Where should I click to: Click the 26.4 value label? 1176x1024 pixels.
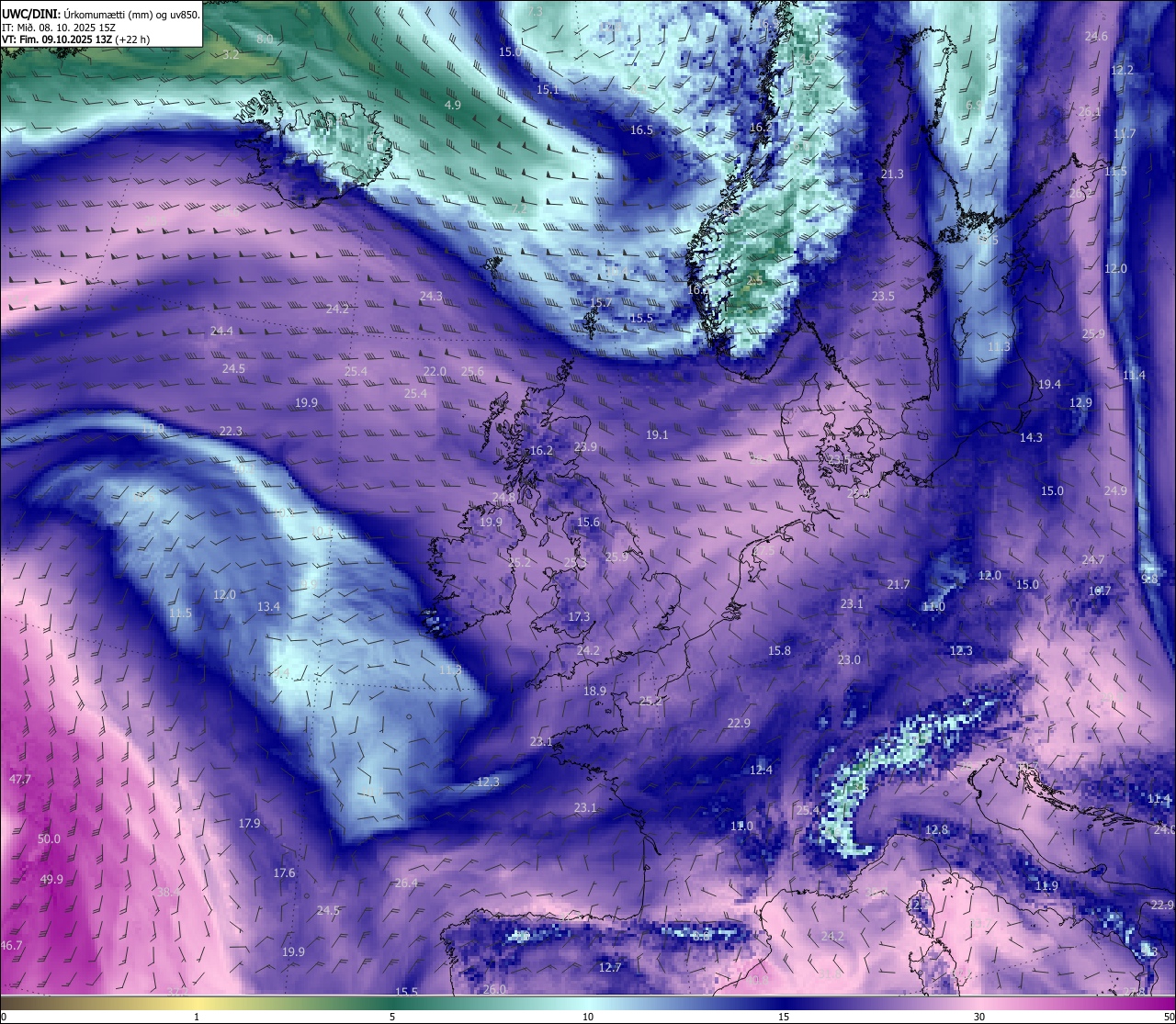coord(406,883)
